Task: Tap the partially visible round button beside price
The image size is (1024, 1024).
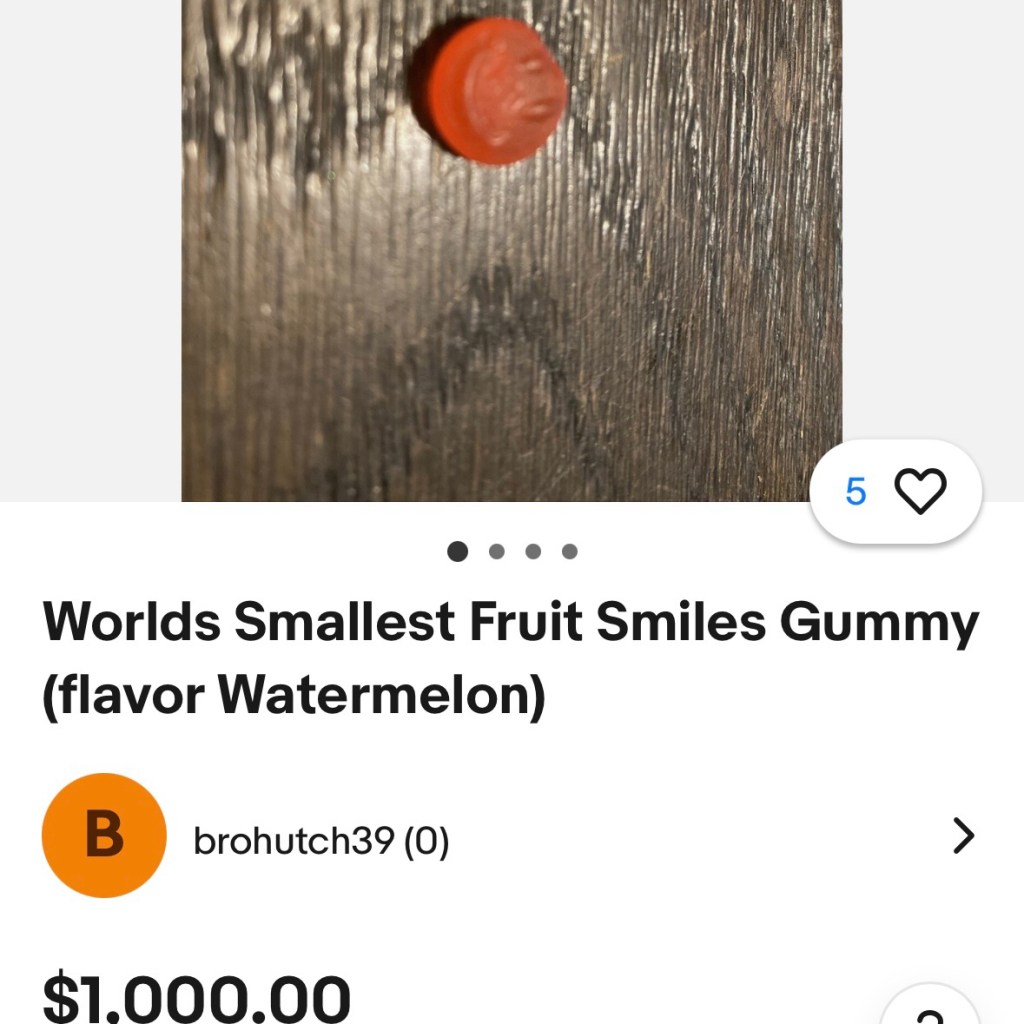Action: (x=929, y=1008)
